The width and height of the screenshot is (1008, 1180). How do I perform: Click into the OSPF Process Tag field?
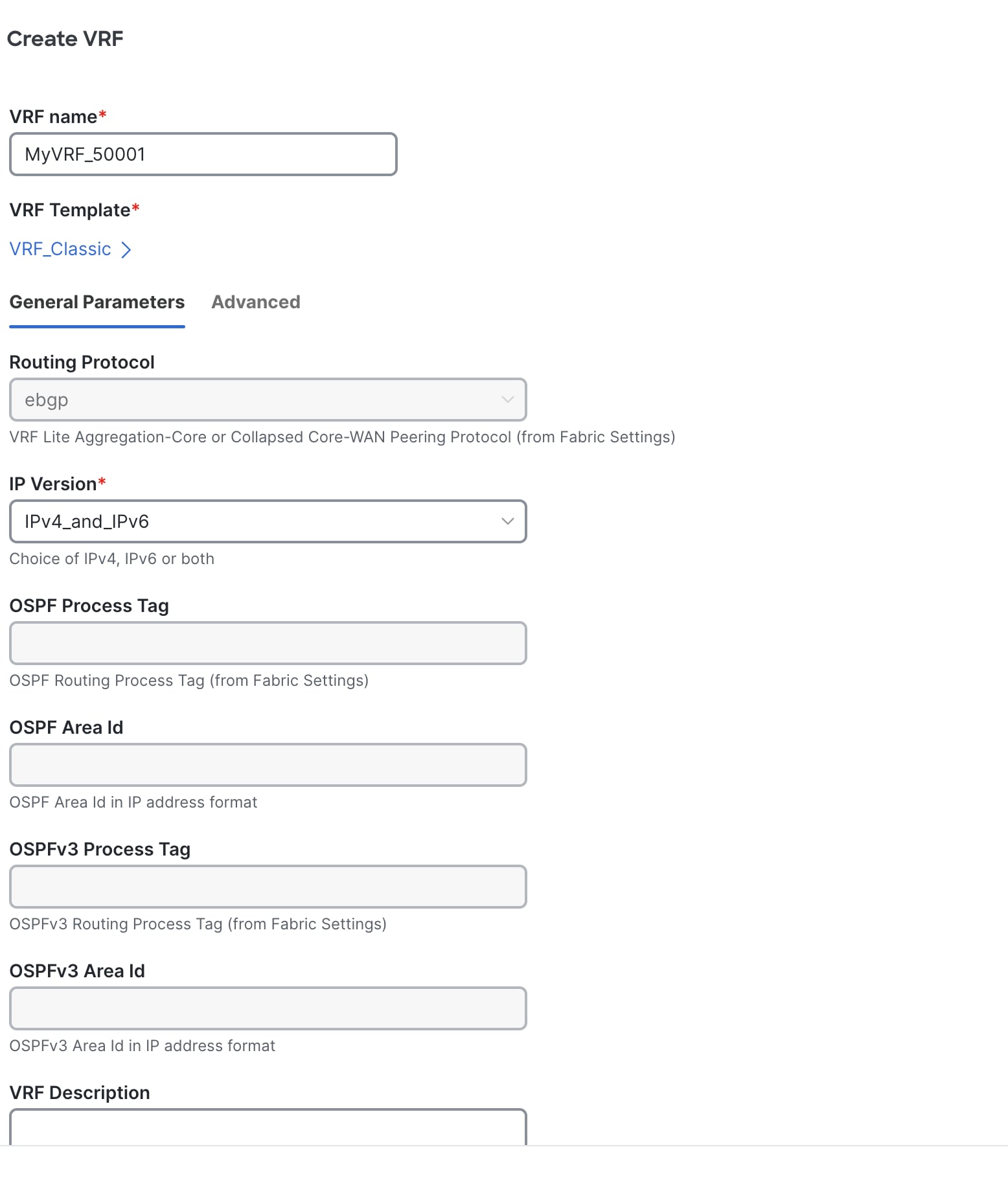(x=268, y=643)
